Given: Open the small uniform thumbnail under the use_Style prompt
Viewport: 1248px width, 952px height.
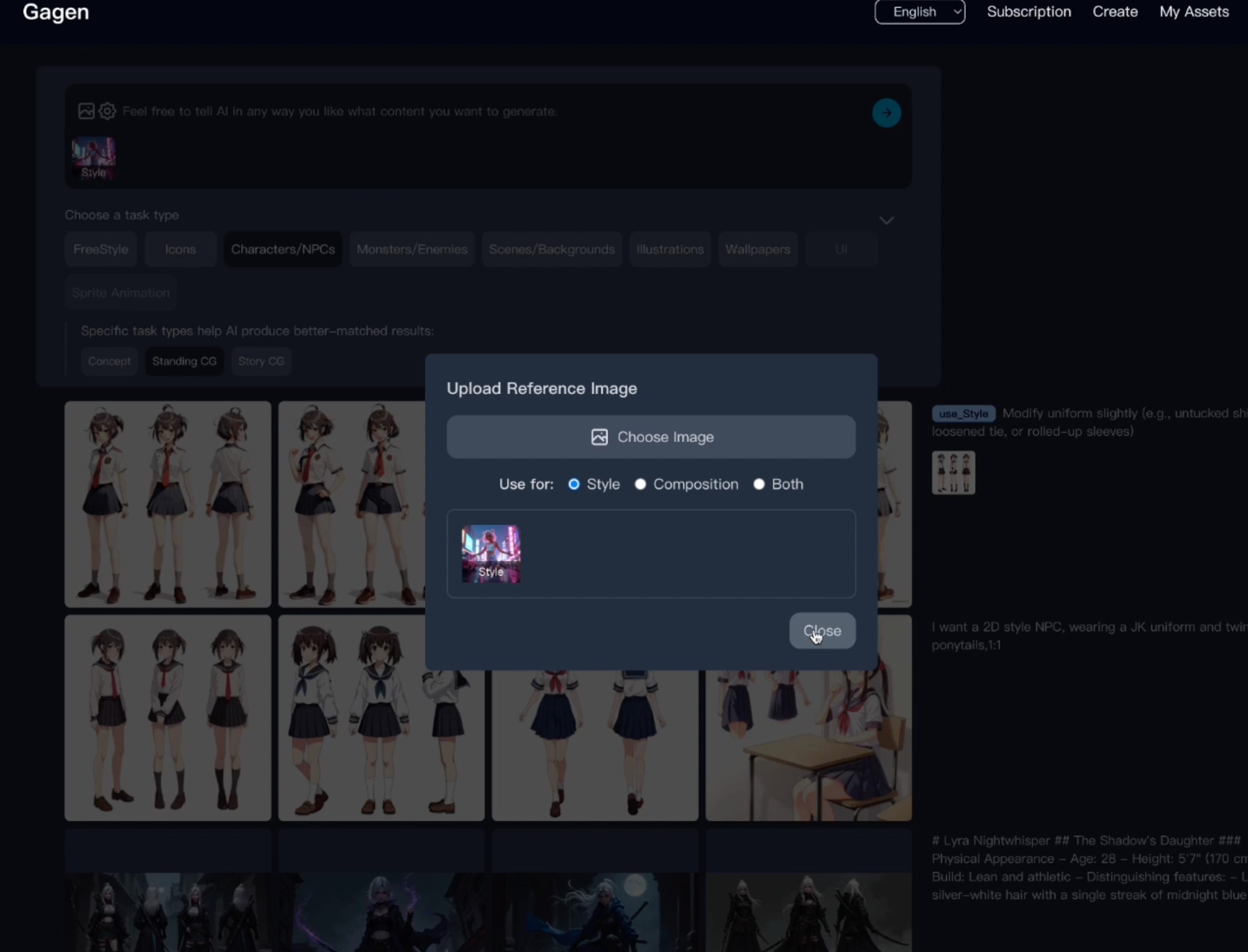Looking at the screenshot, I should pyautogui.click(x=953, y=473).
